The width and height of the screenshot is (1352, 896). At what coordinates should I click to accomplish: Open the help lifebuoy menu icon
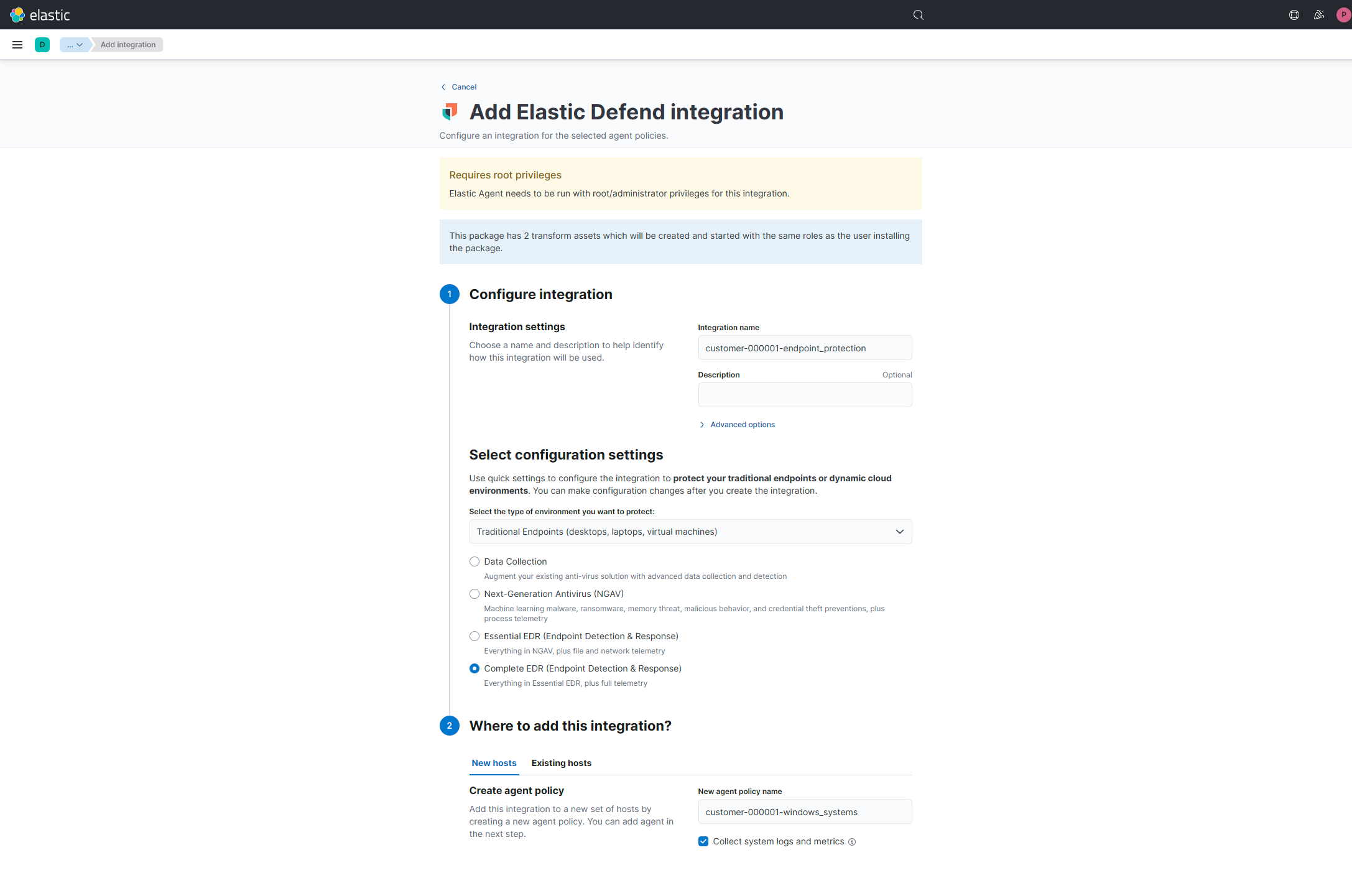[x=1294, y=15]
